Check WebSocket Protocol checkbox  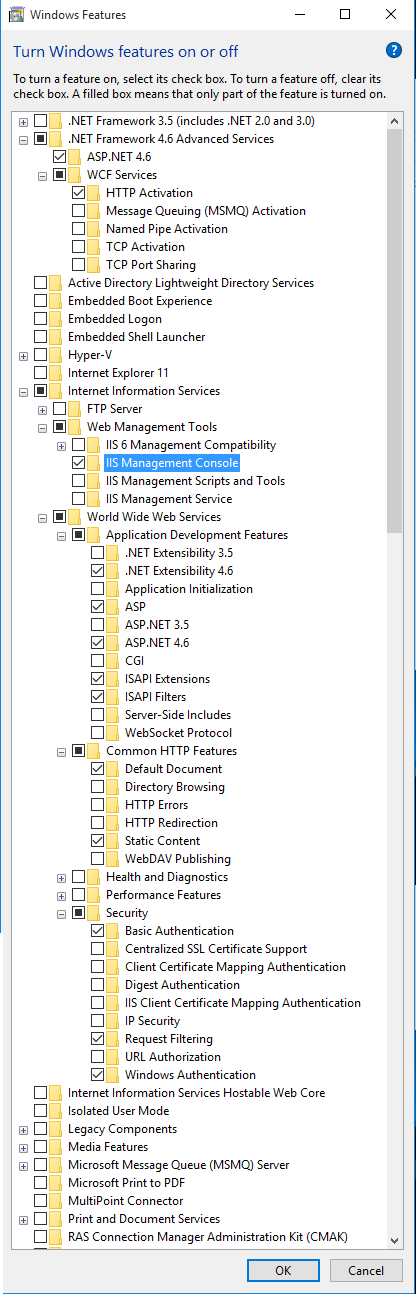click(97, 733)
